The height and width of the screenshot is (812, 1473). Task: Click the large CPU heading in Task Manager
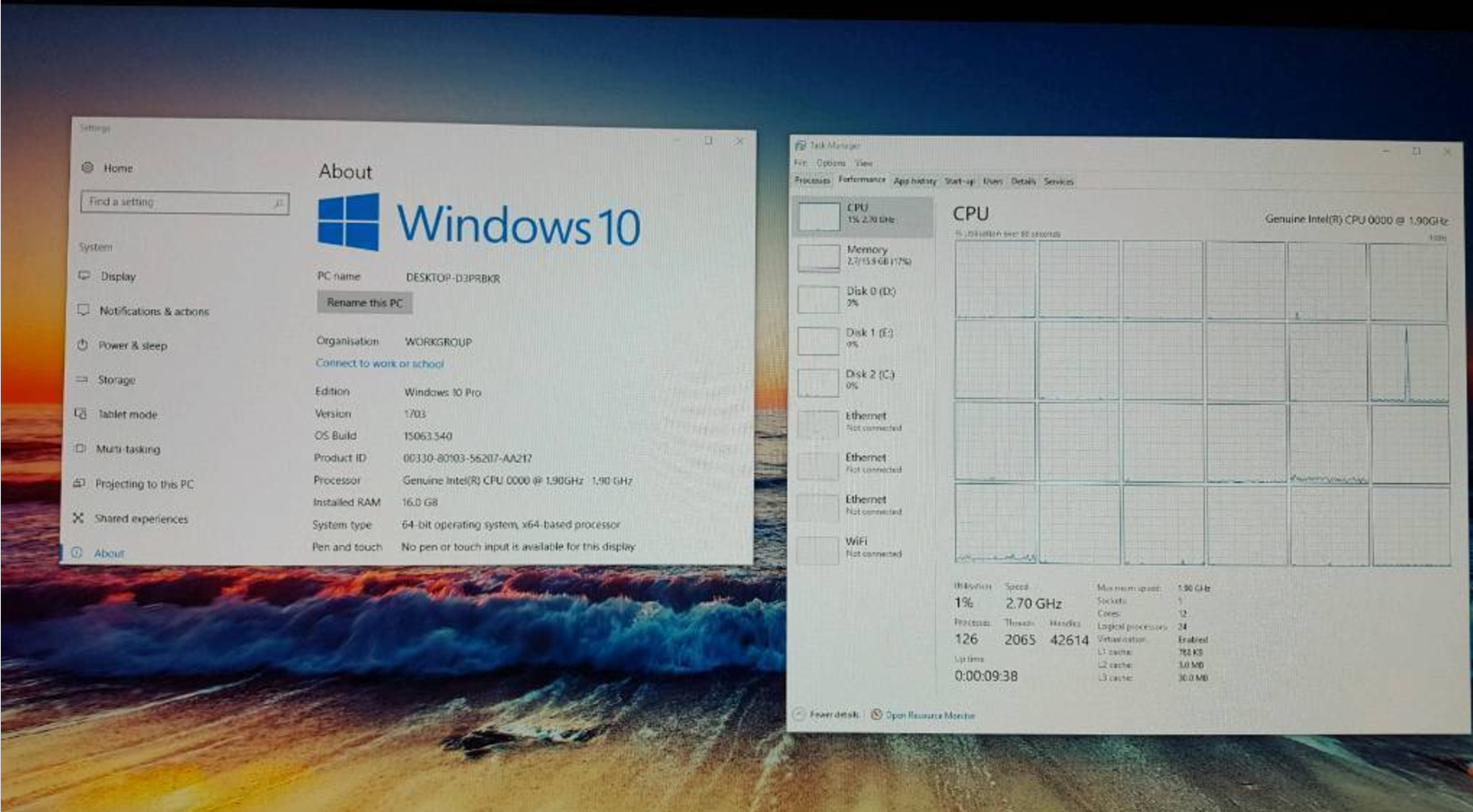tap(970, 213)
